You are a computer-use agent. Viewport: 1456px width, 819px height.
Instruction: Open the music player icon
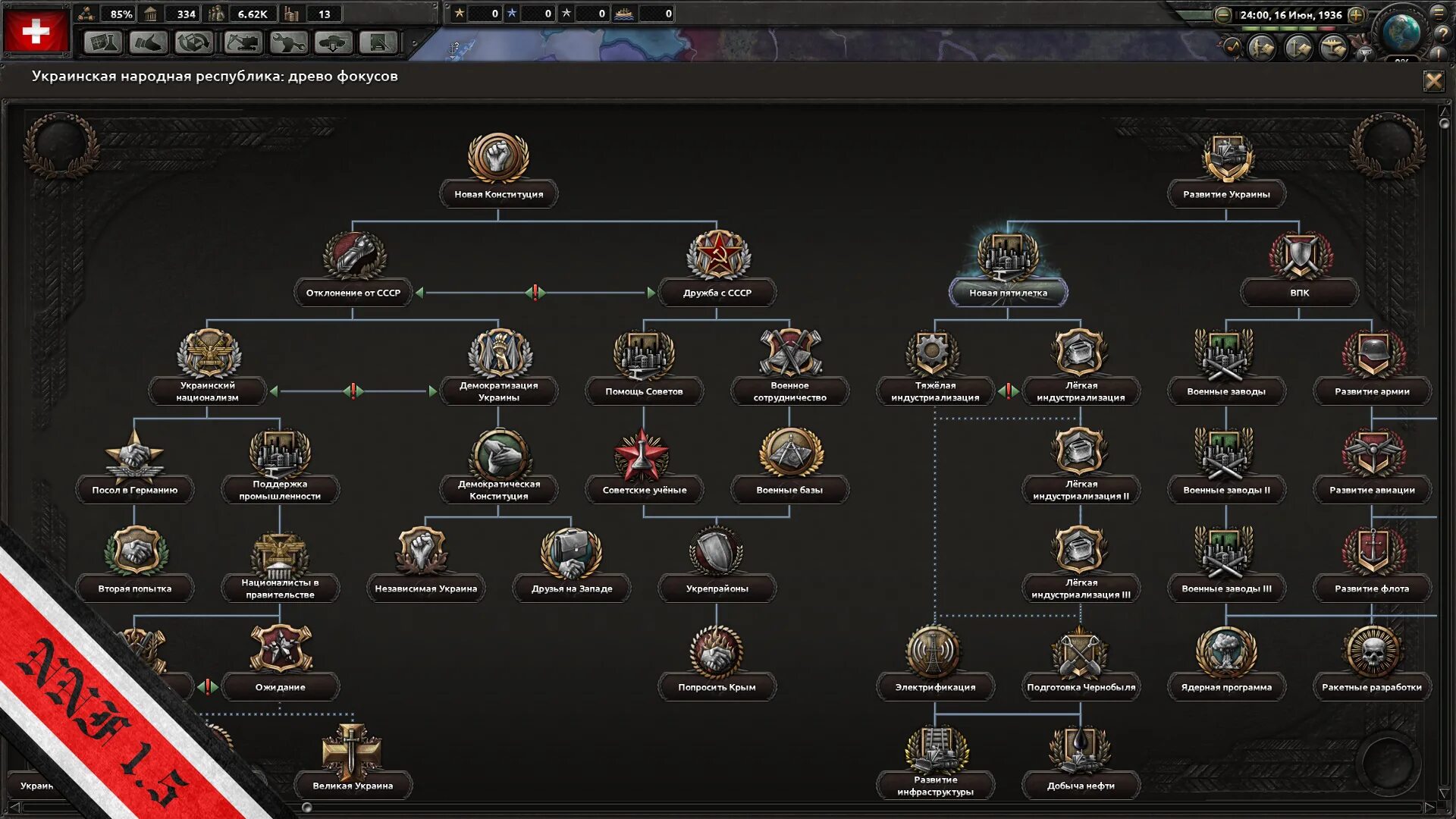[x=1232, y=48]
